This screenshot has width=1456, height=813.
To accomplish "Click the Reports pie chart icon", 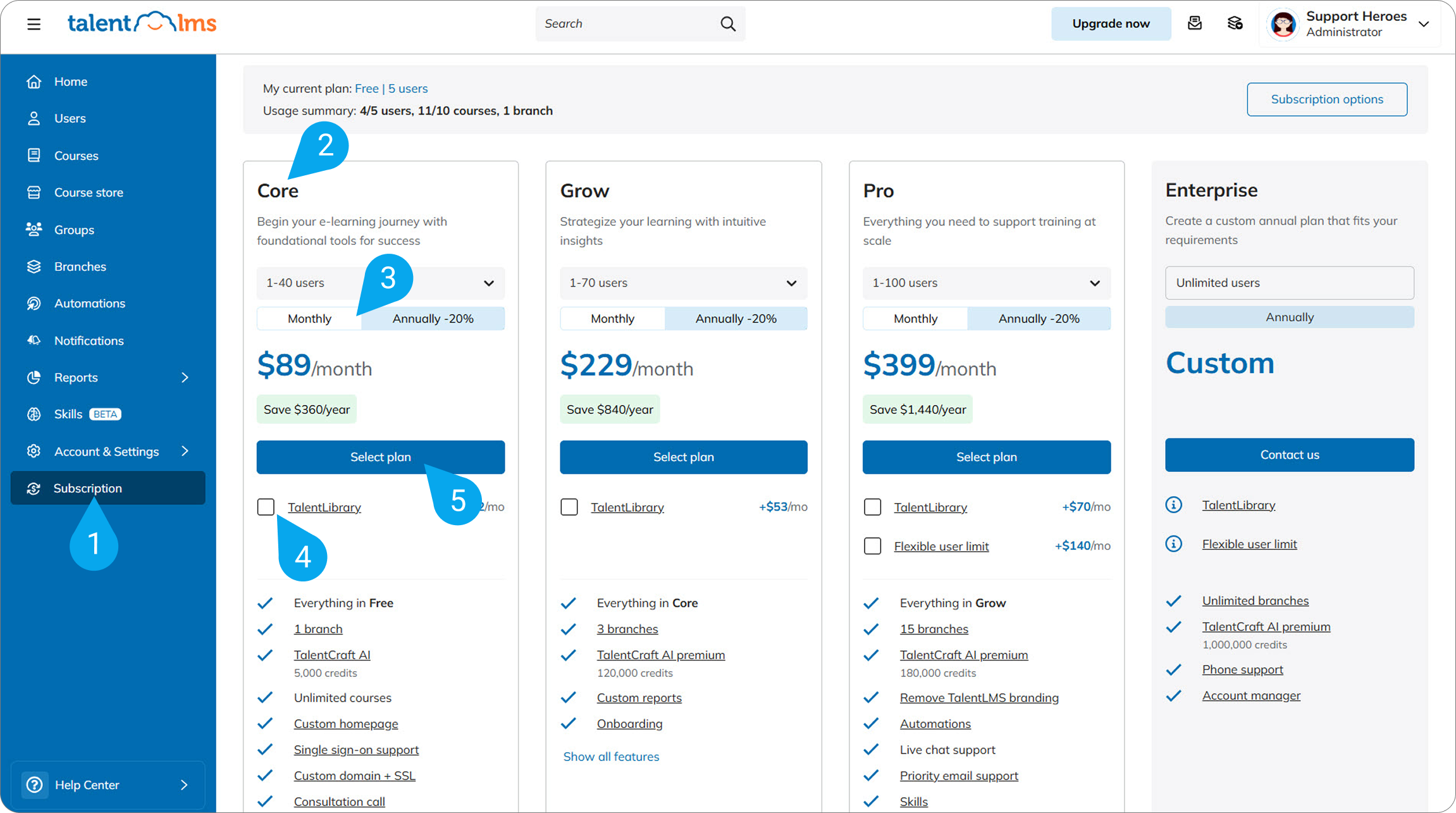I will [34, 377].
